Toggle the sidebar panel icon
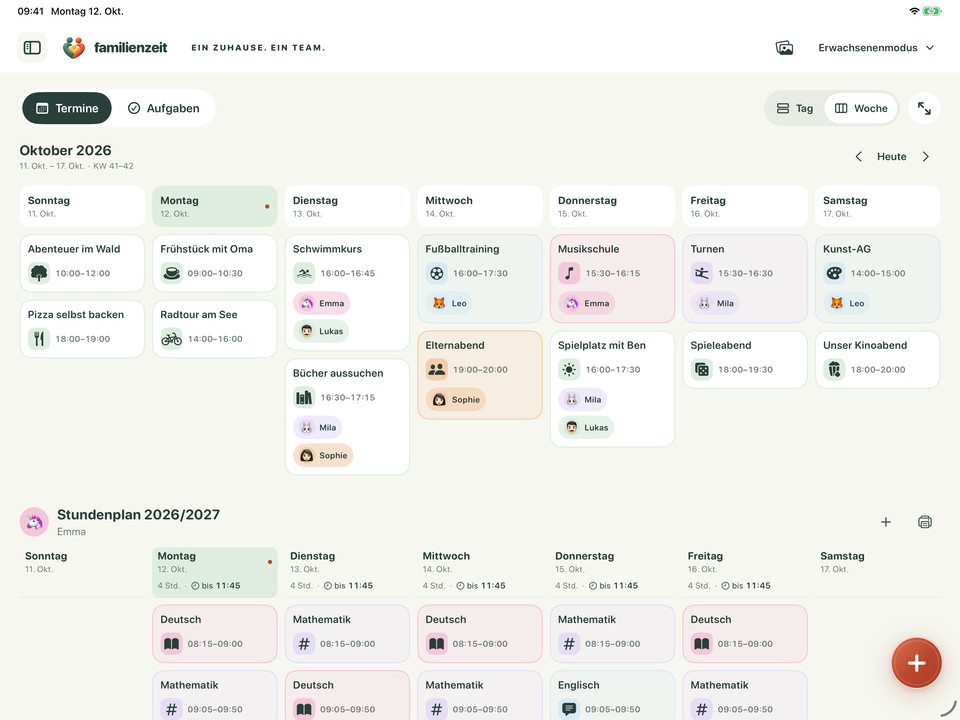The image size is (960, 720). tap(32, 48)
